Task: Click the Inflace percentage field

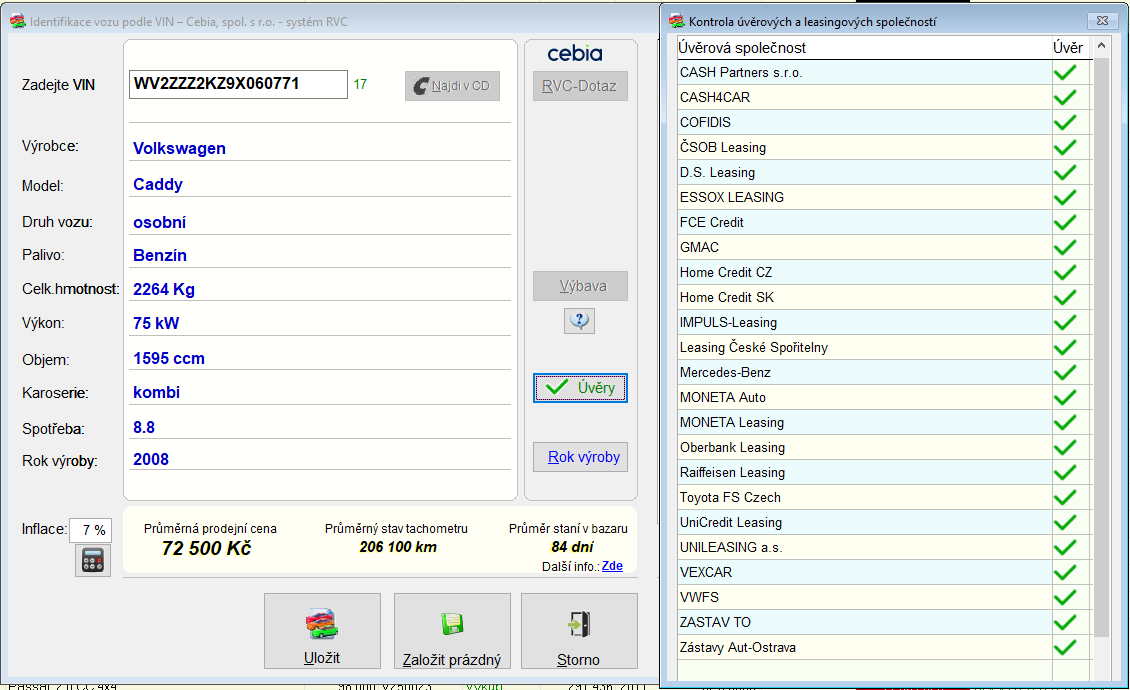Action: coord(91,530)
